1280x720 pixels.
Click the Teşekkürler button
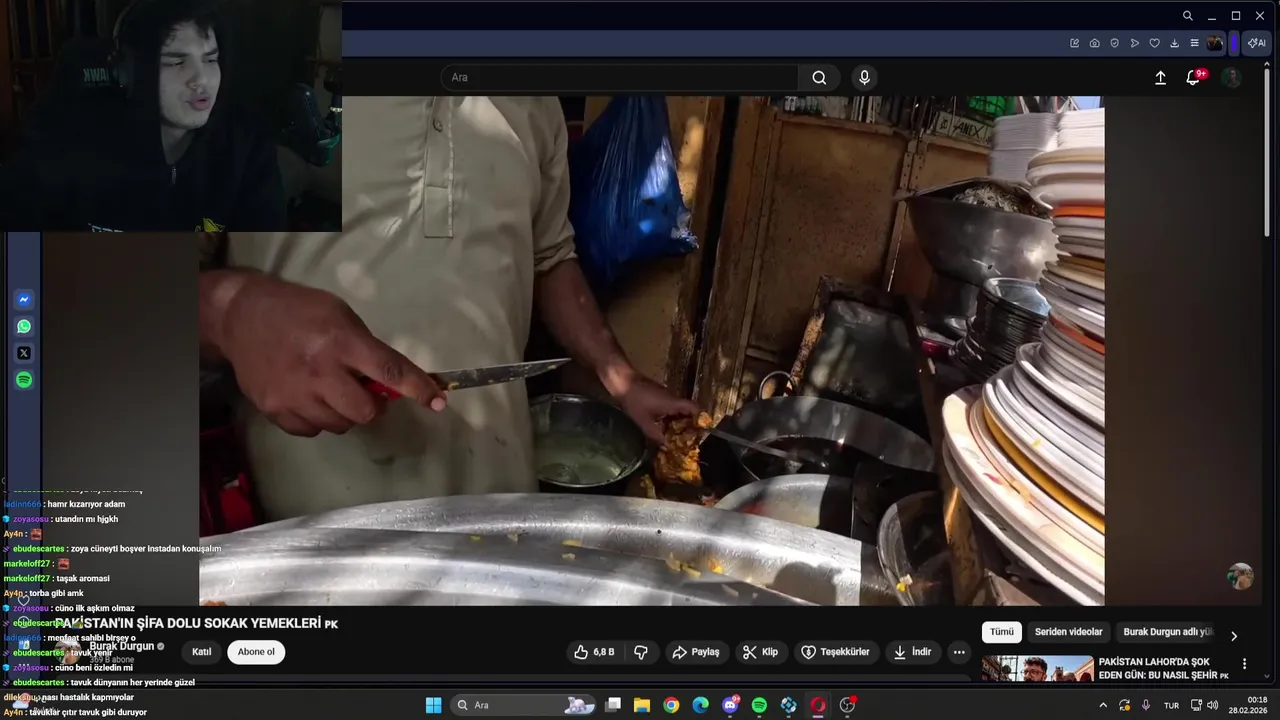pyautogui.click(x=836, y=652)
